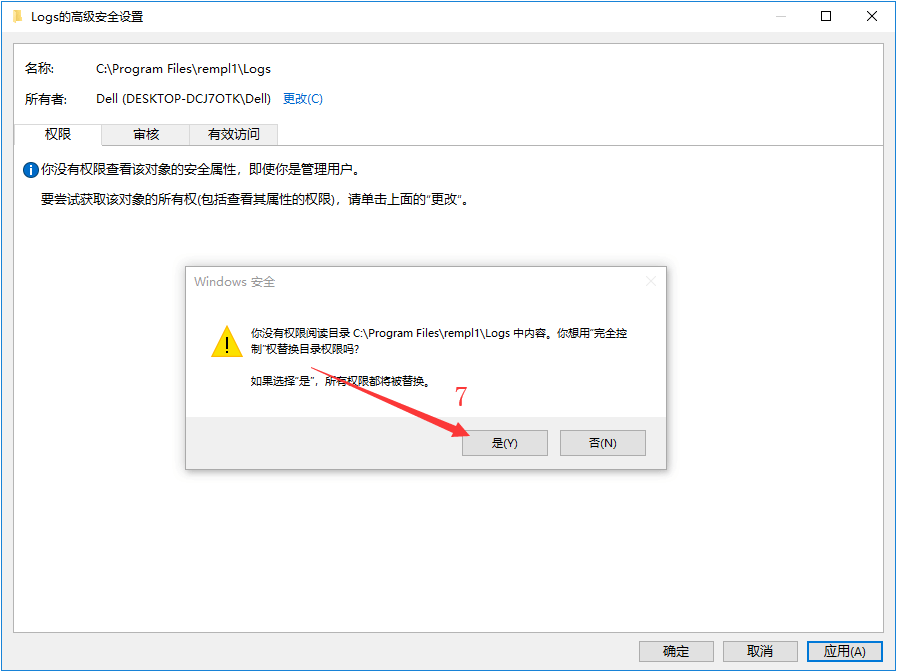Screen dimensions: 897x672
Task: Switch to the 权限 tab
Action: click(58, 134)
